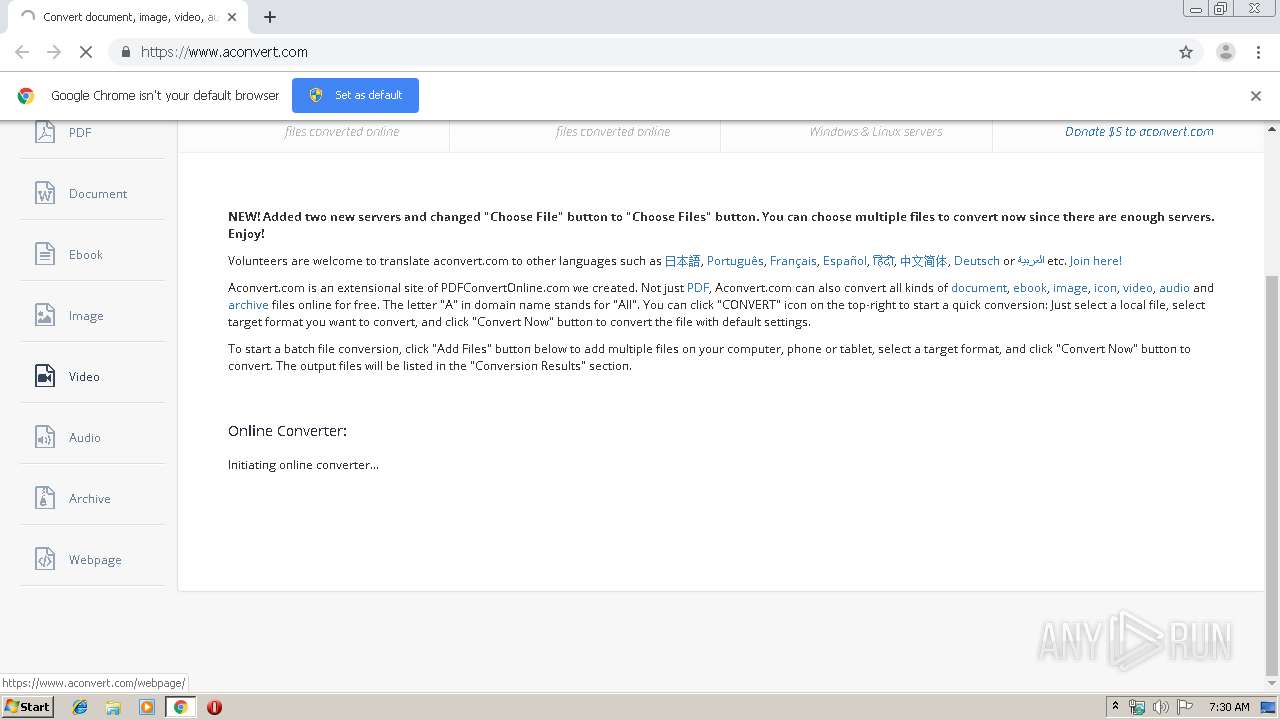
Task: Open the Japanese language link
Action: pos(682,261)
